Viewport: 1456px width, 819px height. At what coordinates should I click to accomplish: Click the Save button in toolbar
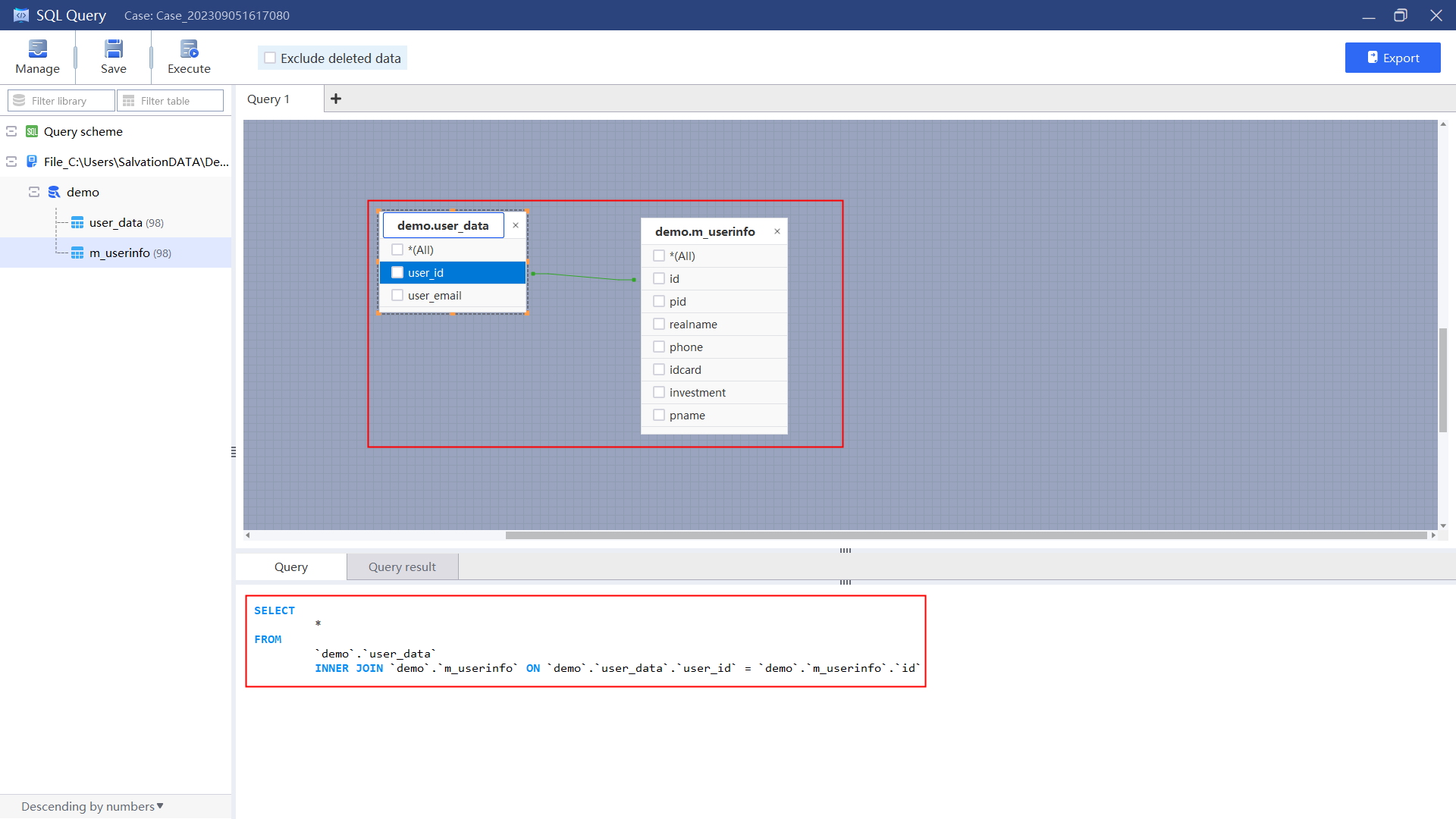tap(113, 57)
